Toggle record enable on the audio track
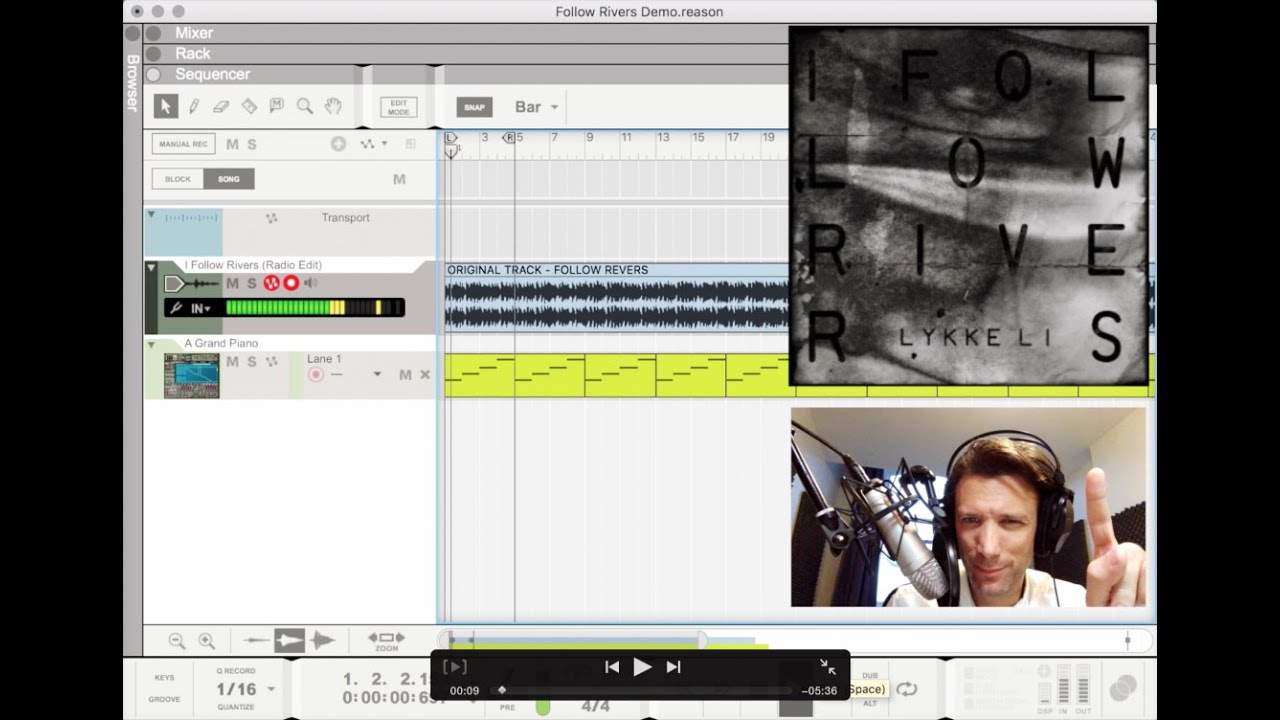1280x720 pixels. 291,283
